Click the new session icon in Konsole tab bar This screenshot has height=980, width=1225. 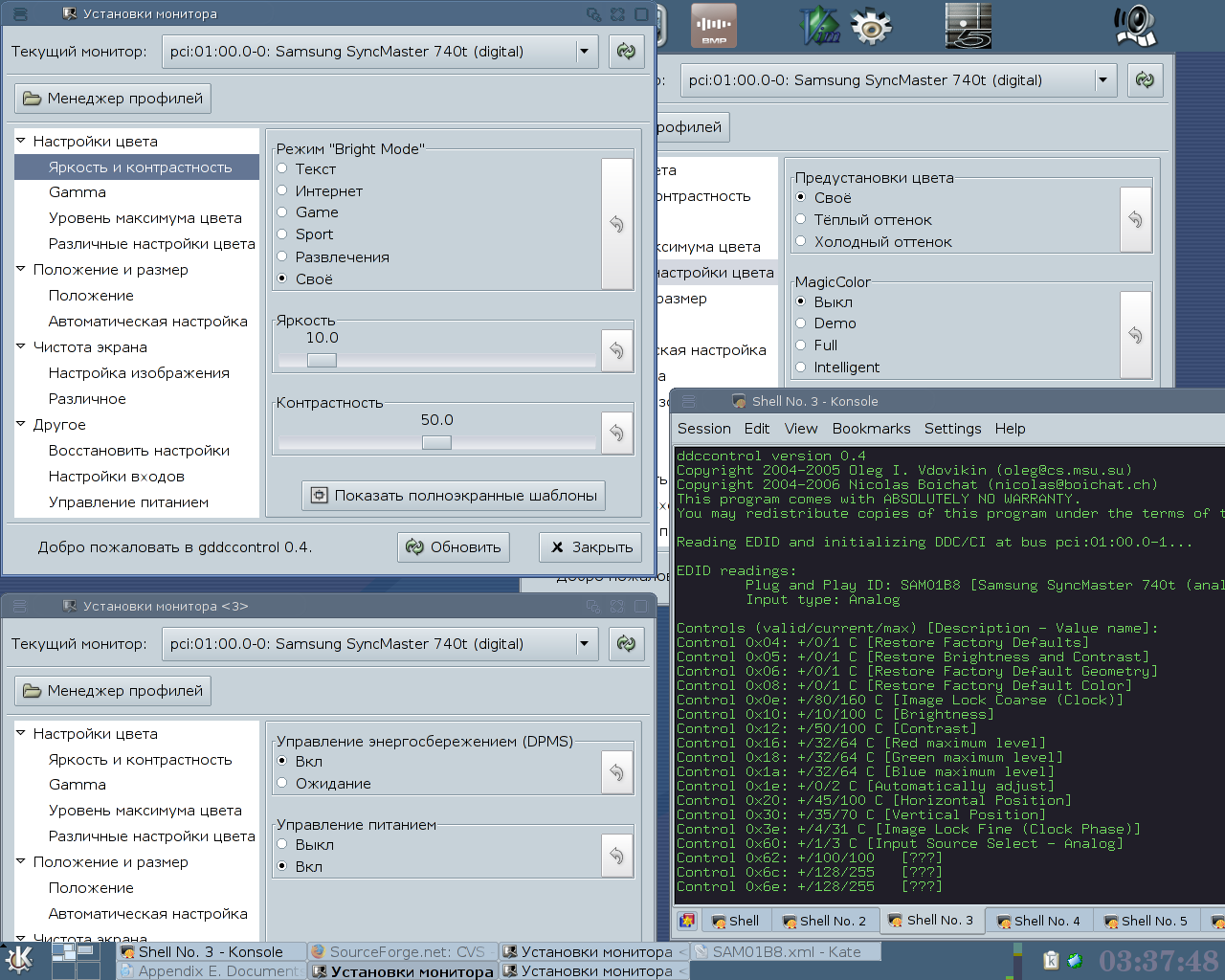(x=687, y=921)
